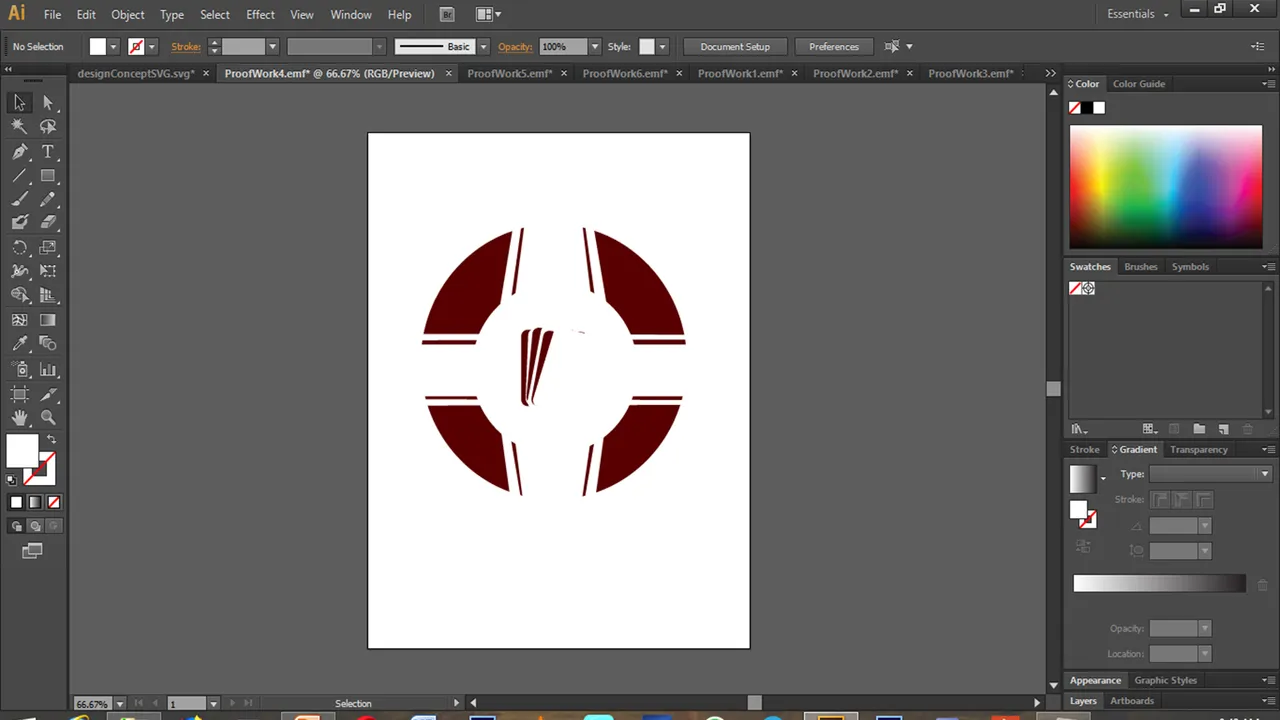Open the Opacity percentage dropdown
1280x720 pixels.
(x=595, y=47)
